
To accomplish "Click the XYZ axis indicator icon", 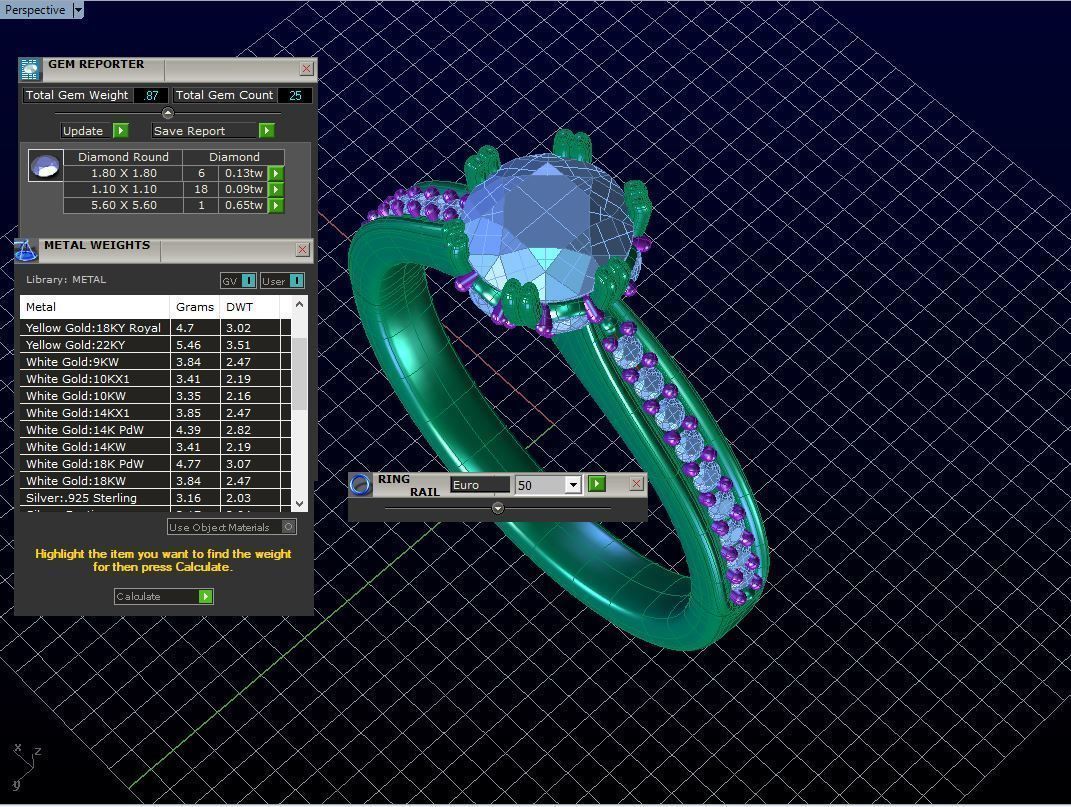I will point(26,767).
